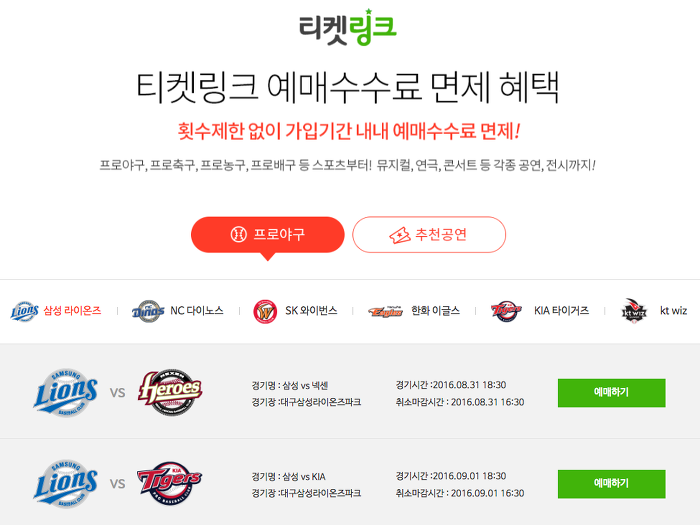
Task: Select the Hanwha Eagles team logo
Action: (x=386, y=311)
